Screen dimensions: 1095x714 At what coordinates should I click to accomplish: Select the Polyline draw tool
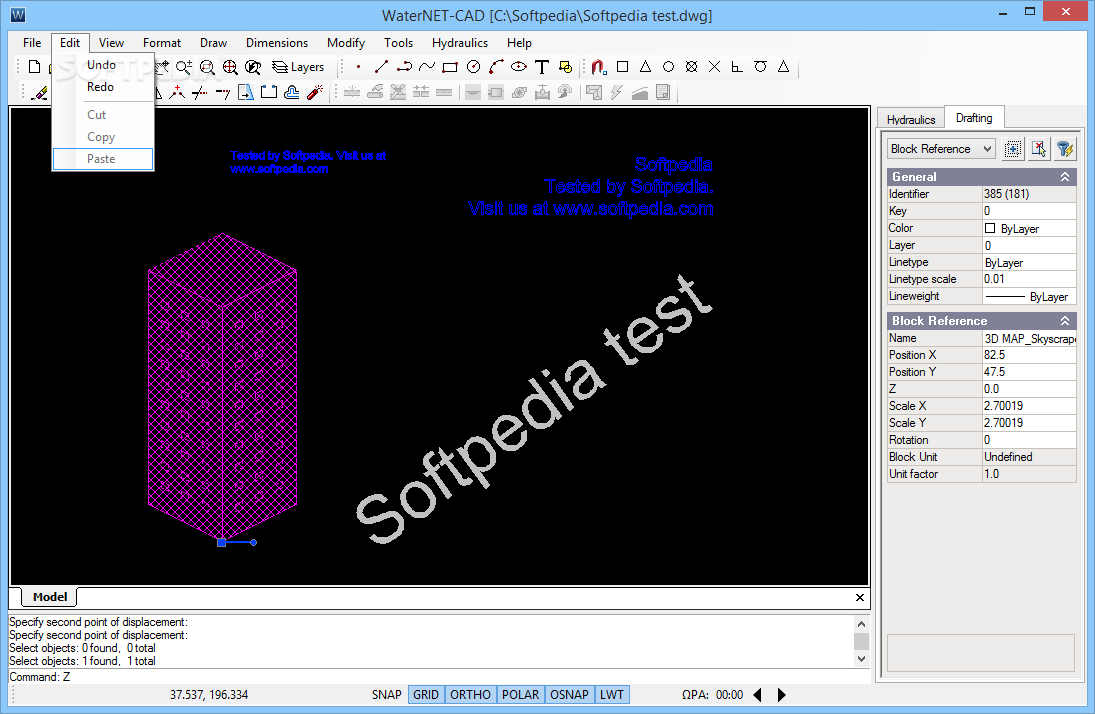point(404,67)
